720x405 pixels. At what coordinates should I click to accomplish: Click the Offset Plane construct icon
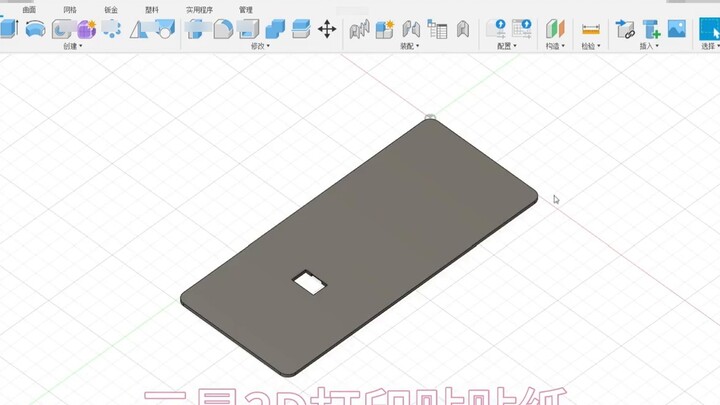pos(555,29)
